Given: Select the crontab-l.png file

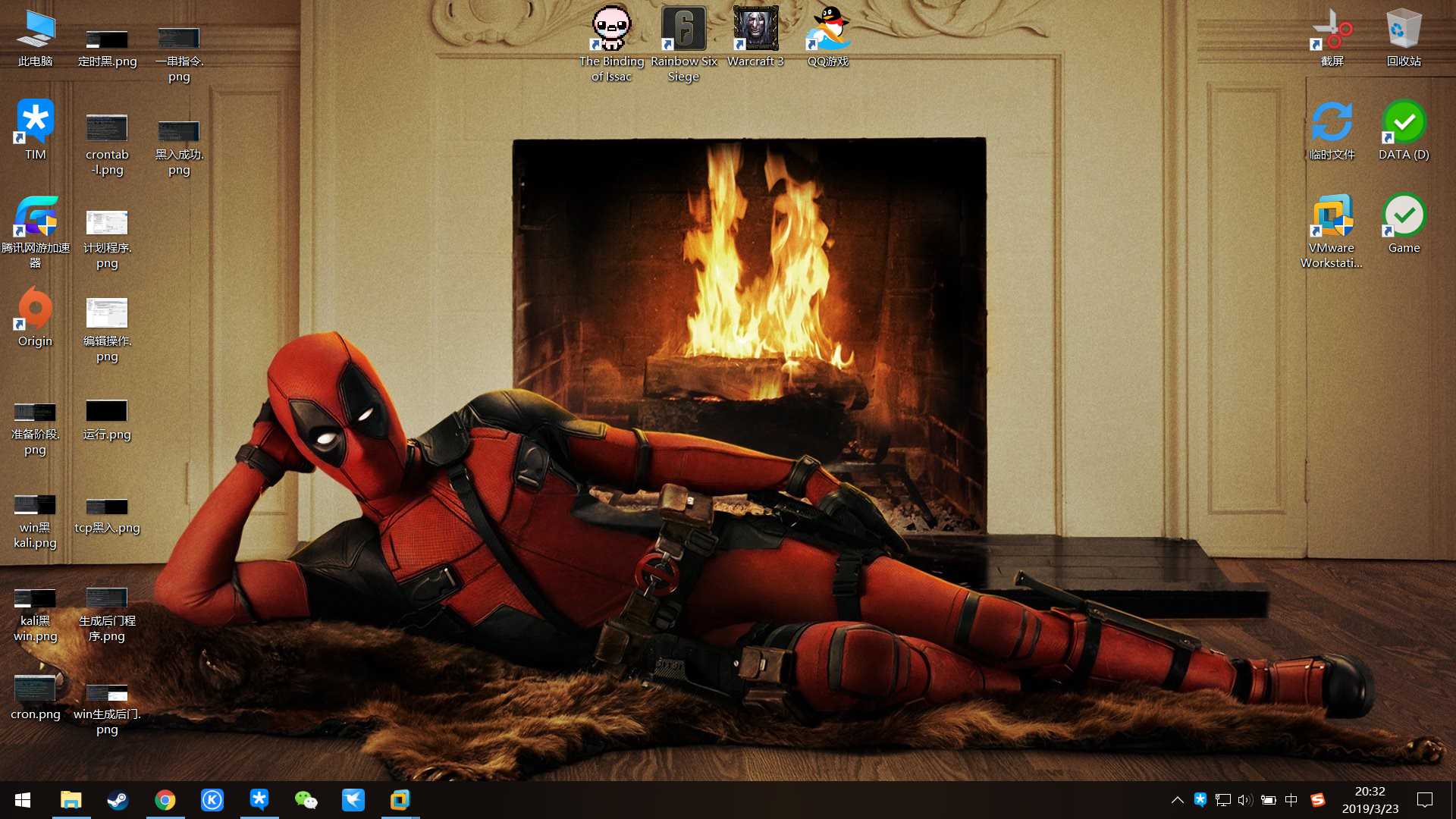Looking at the screenshot, I should click(x=107, y=144).
